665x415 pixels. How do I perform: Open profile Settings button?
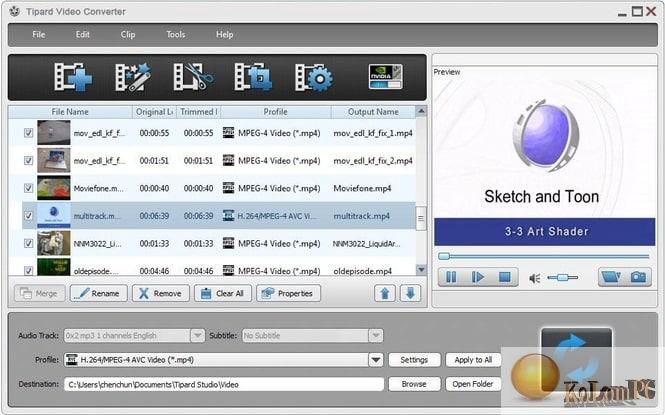[x=414, y=360]
